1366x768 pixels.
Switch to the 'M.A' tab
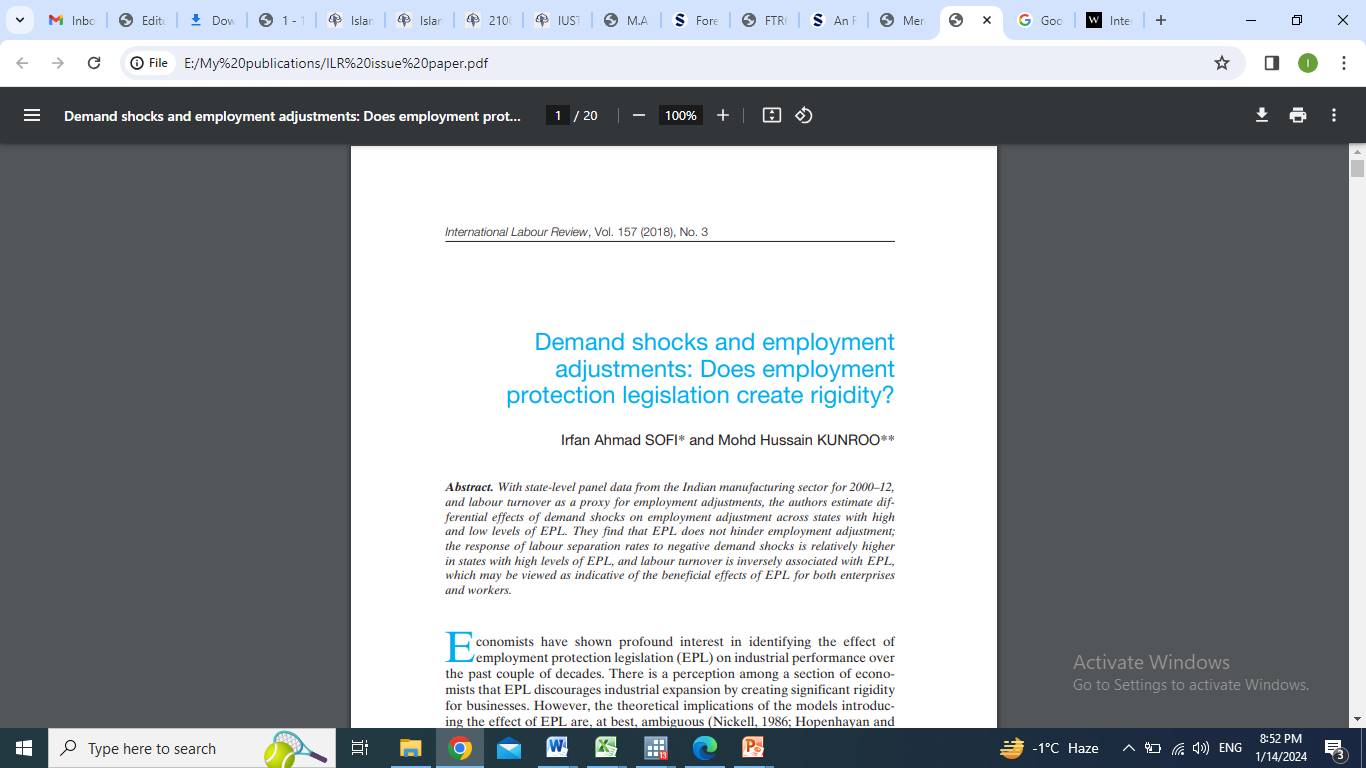pyautogui.click(x=627, y=20)
